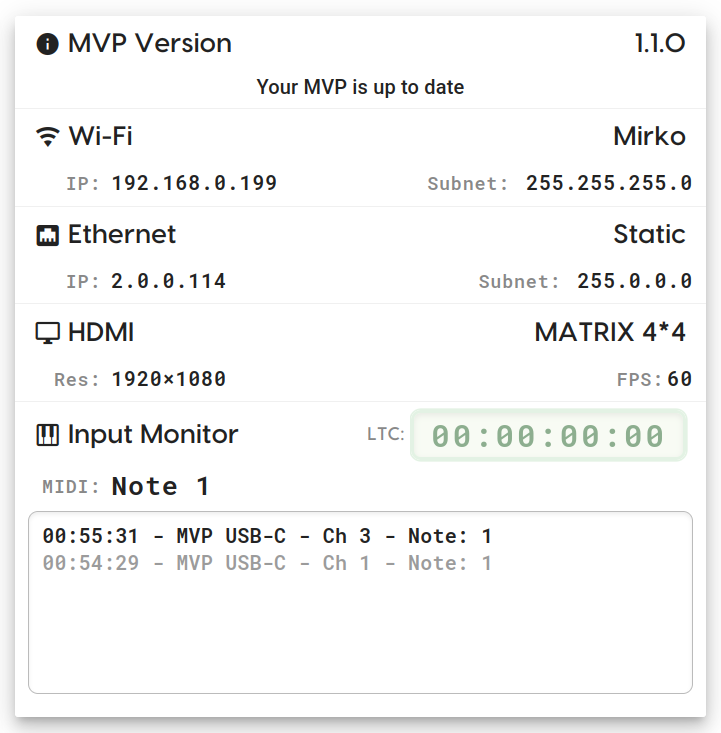The height and width of the screenshot is (733, 721).
Task: Select the Ethernet subnet 255.0.0.0
Action: point(634,282)
